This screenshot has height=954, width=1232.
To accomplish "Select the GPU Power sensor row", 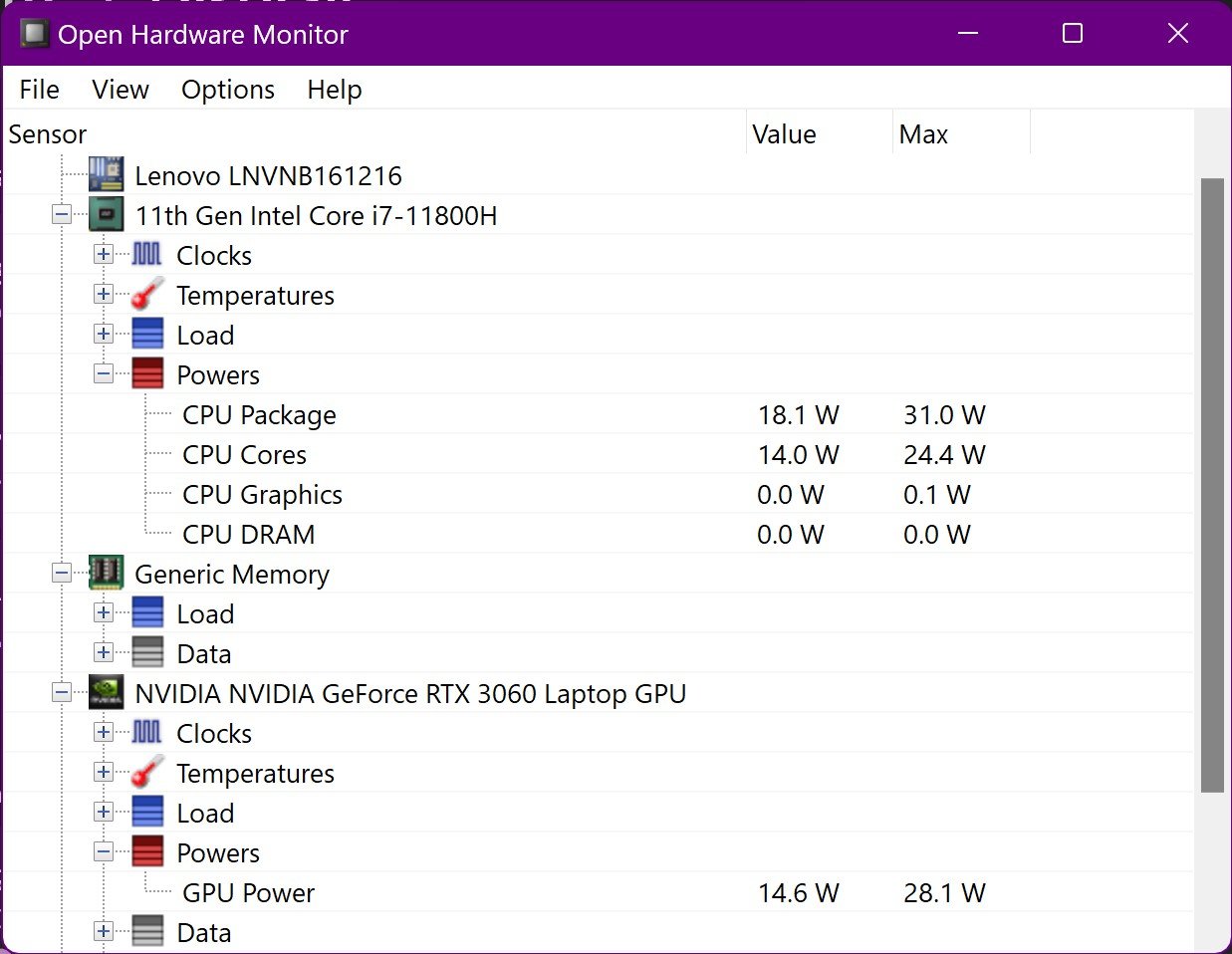I will [598, 892].
